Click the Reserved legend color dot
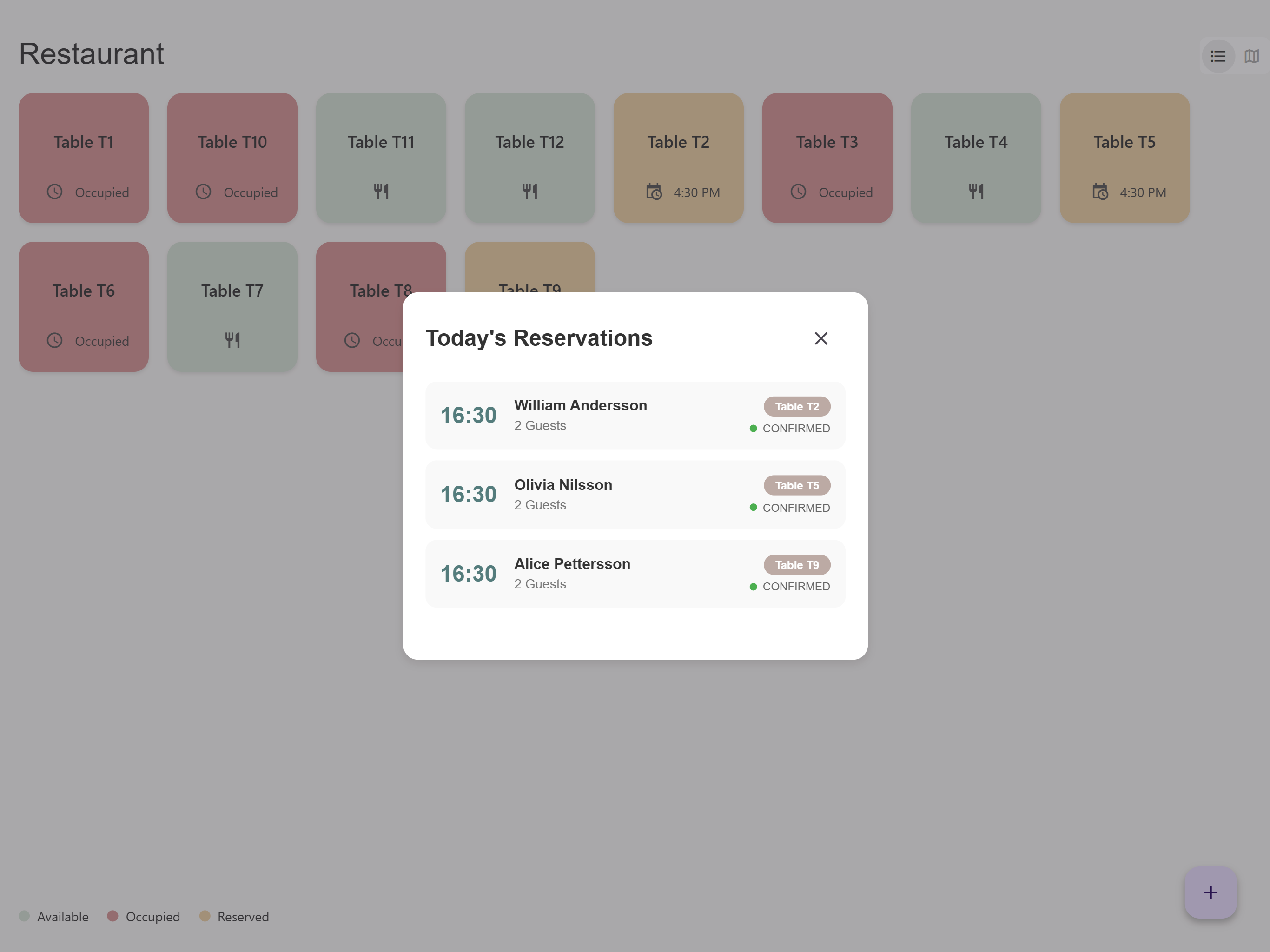 tap(205, 916)
